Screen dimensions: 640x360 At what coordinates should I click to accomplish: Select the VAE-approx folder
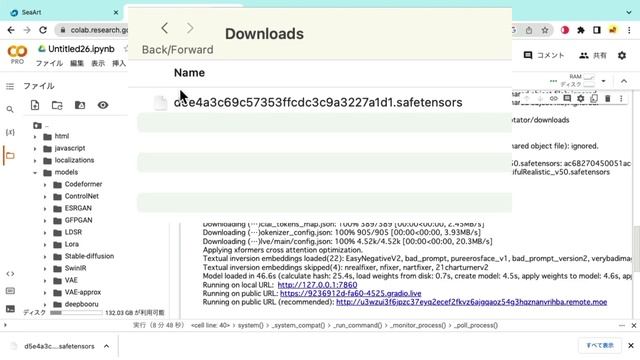coord(83,292)
